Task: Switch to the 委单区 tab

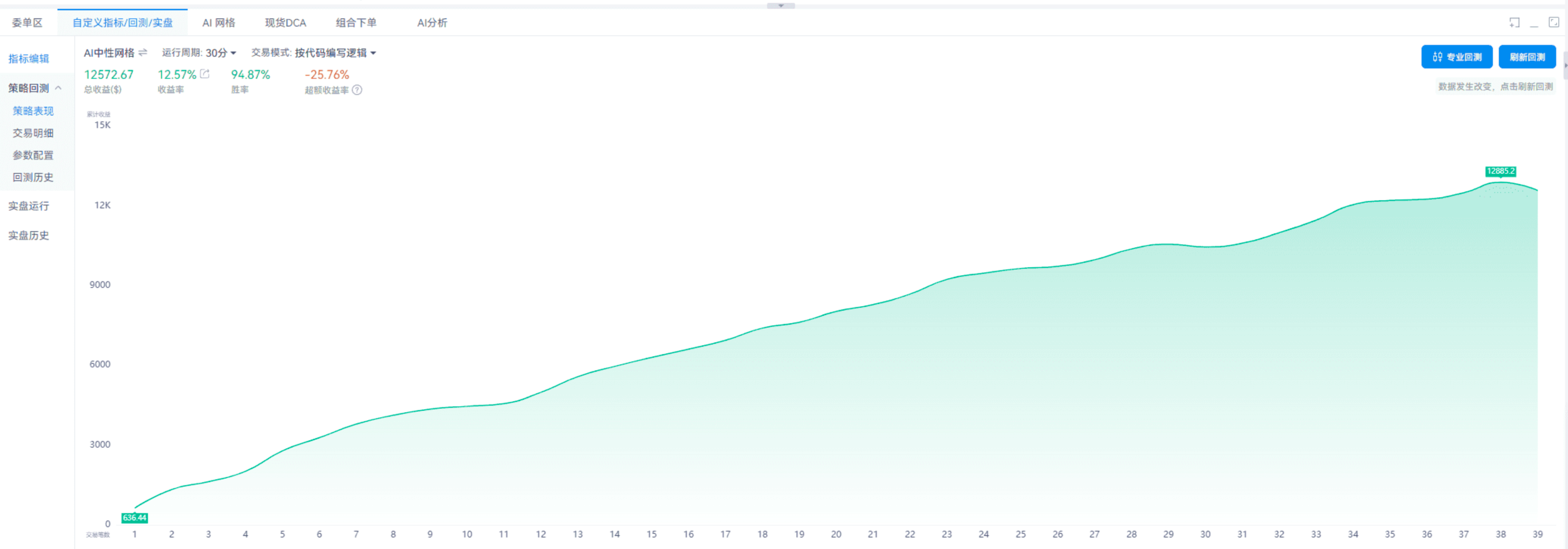Action: [28, 23]
